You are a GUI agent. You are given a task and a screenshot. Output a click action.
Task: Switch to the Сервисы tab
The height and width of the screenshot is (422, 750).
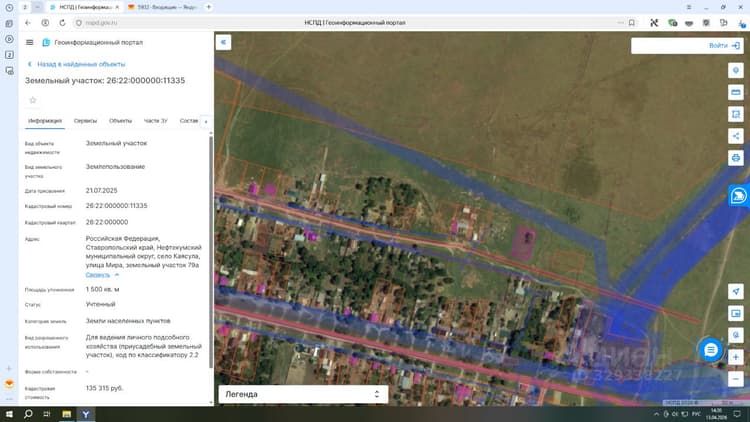[85, 121]
